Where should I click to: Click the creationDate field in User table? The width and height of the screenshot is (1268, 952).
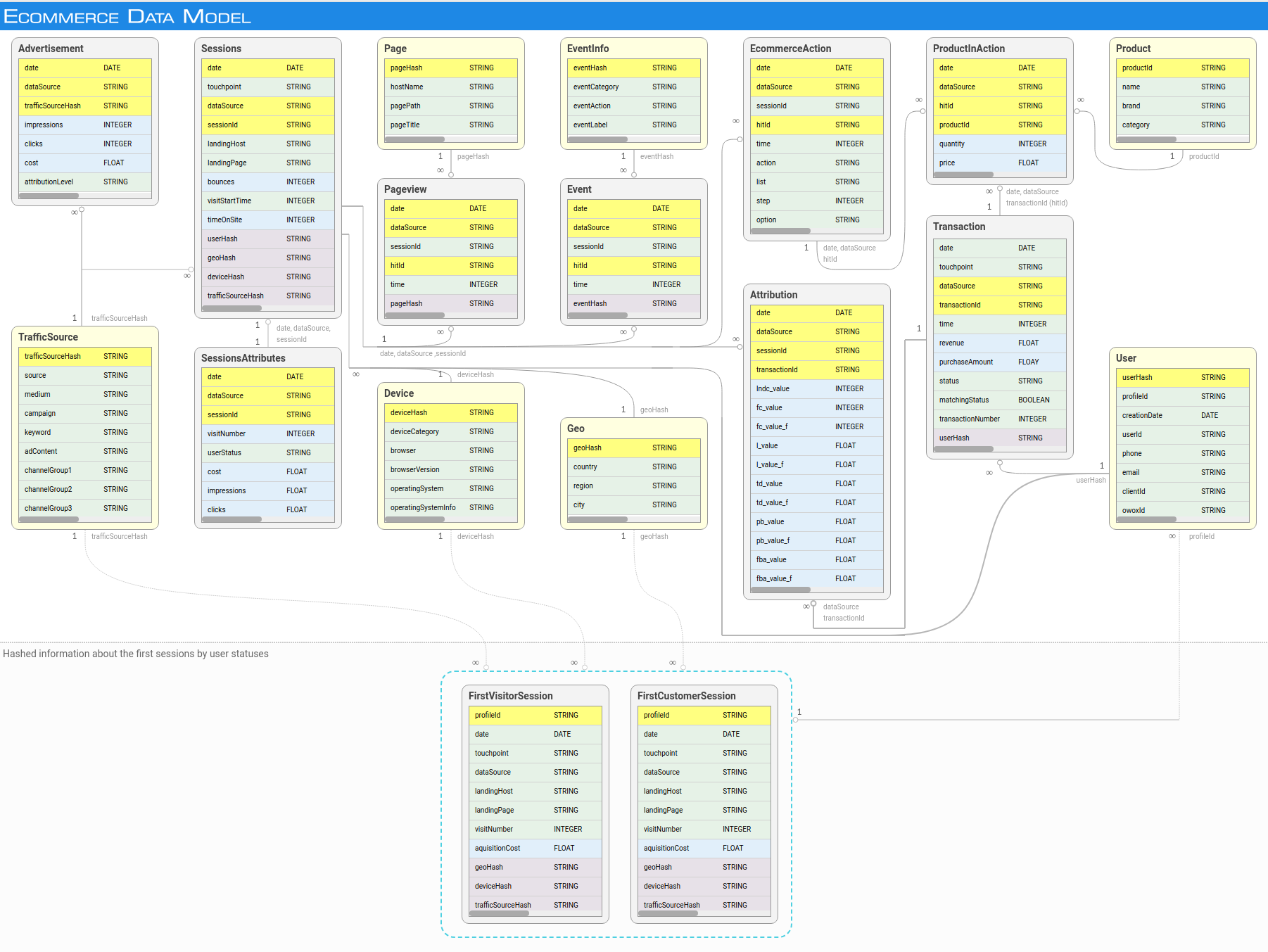pos(1182,416)
